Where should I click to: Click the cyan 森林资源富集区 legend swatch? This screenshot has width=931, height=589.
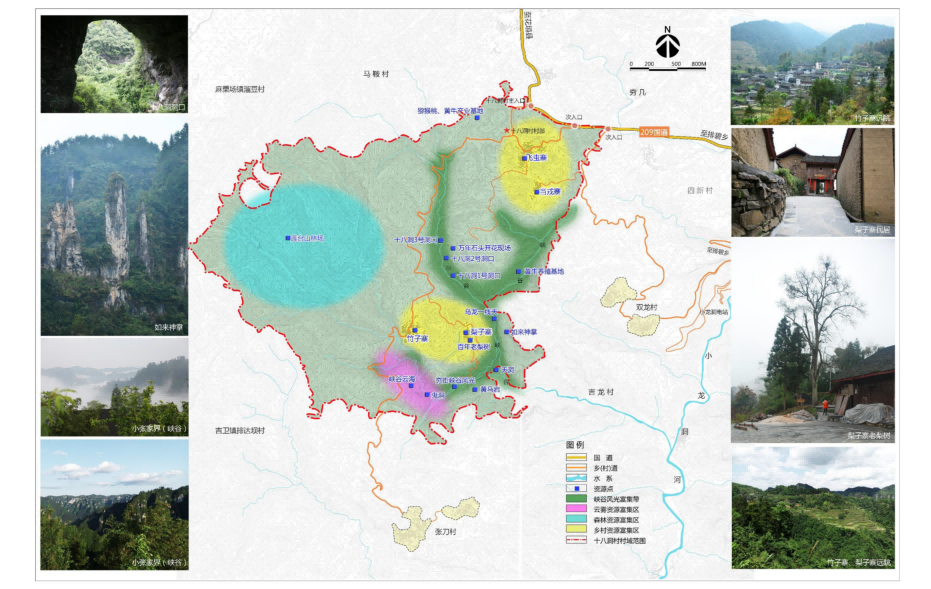coord(576,520)
